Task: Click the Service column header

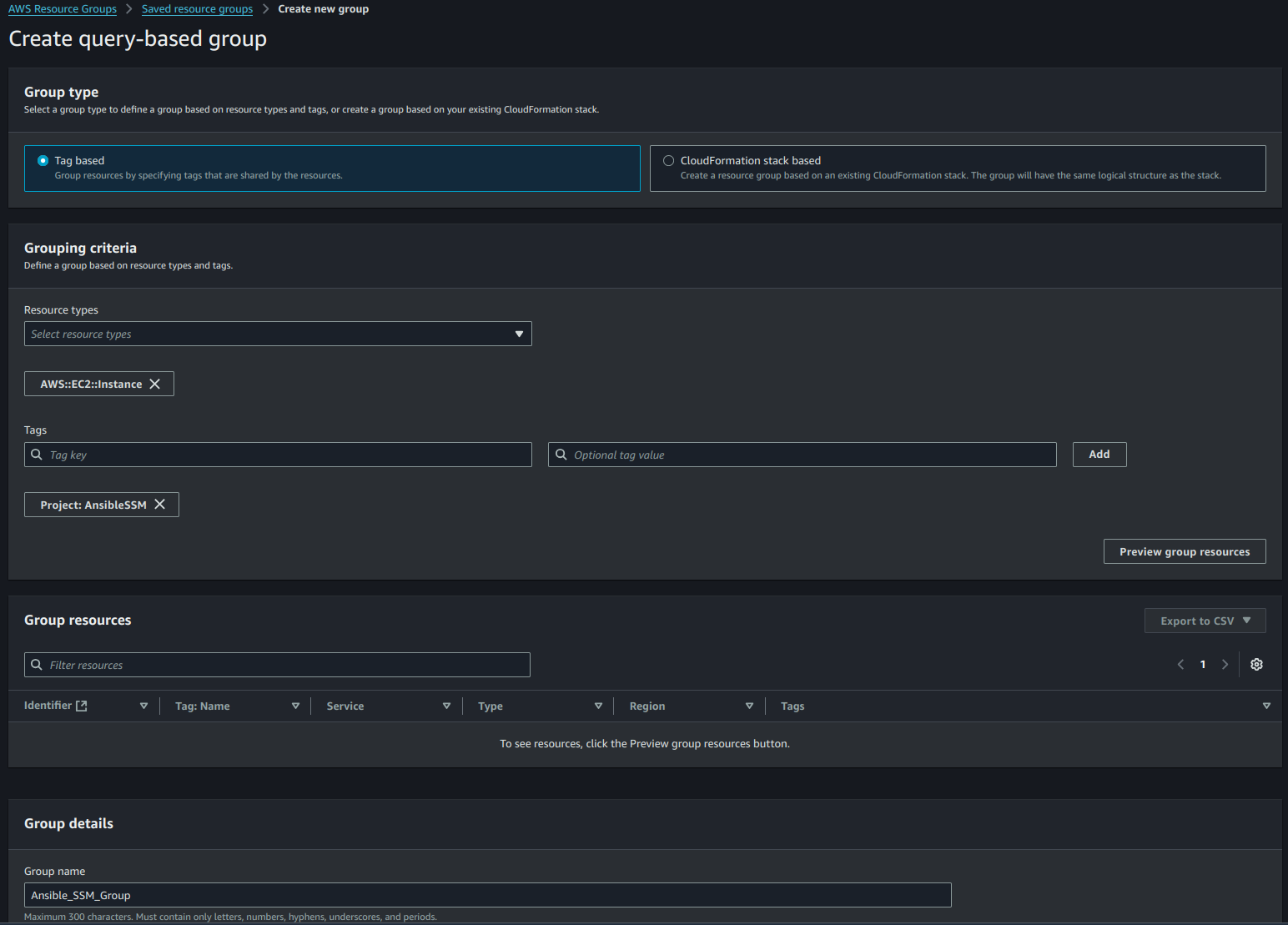Action: [345, 706]
